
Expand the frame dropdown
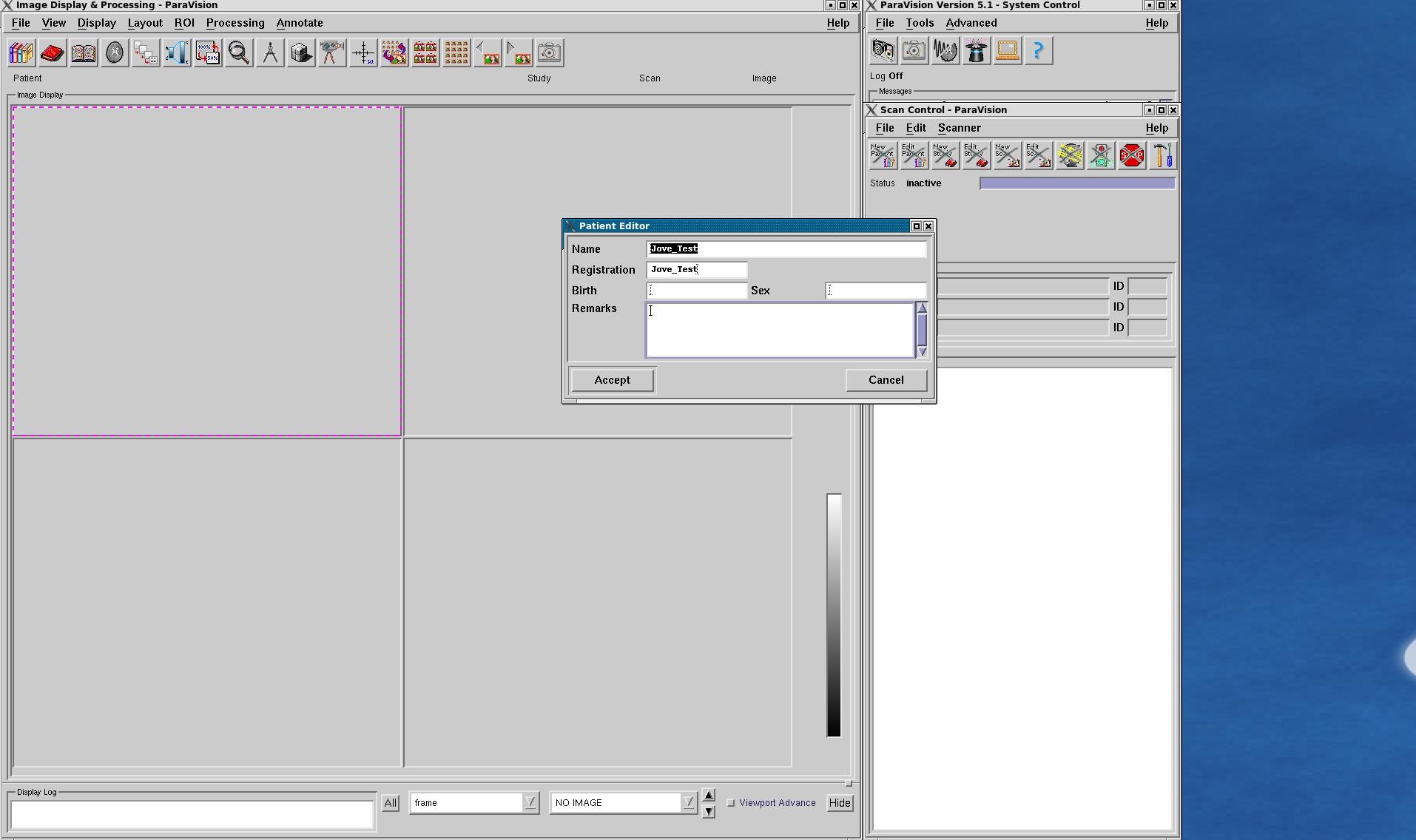[x=530, y=803]
